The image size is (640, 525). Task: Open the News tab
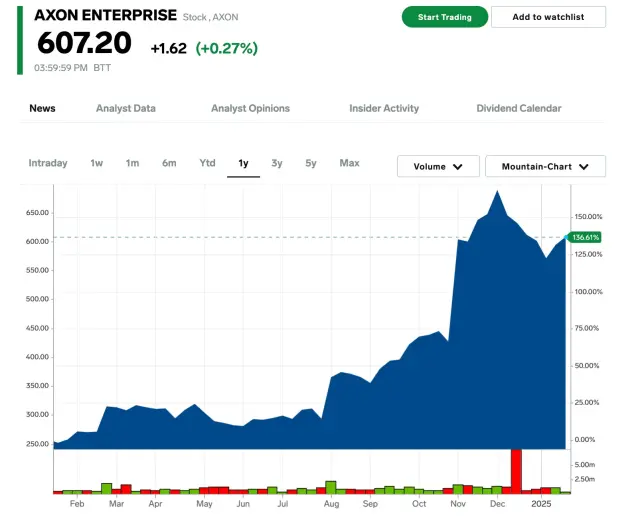tap(42, 108)
